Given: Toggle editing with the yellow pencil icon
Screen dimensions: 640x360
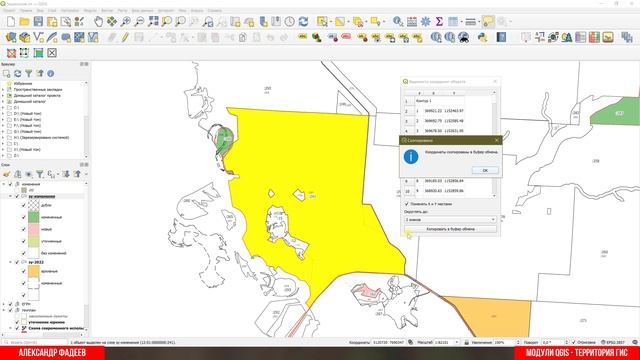Looking at the screenshot, I should click(x=125, y=38).
